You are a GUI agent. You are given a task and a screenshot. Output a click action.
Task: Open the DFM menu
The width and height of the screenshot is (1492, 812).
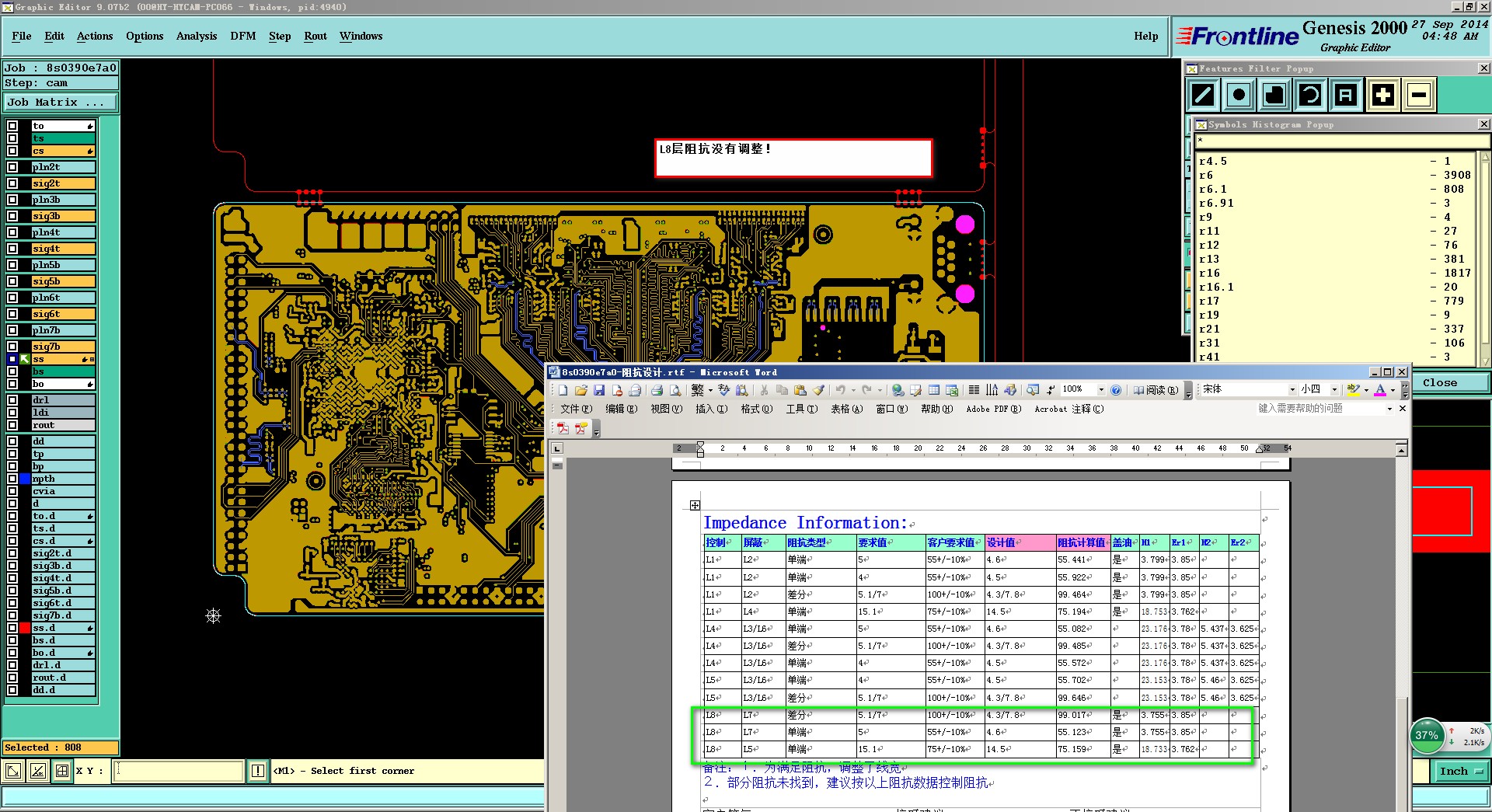(242, 37)
